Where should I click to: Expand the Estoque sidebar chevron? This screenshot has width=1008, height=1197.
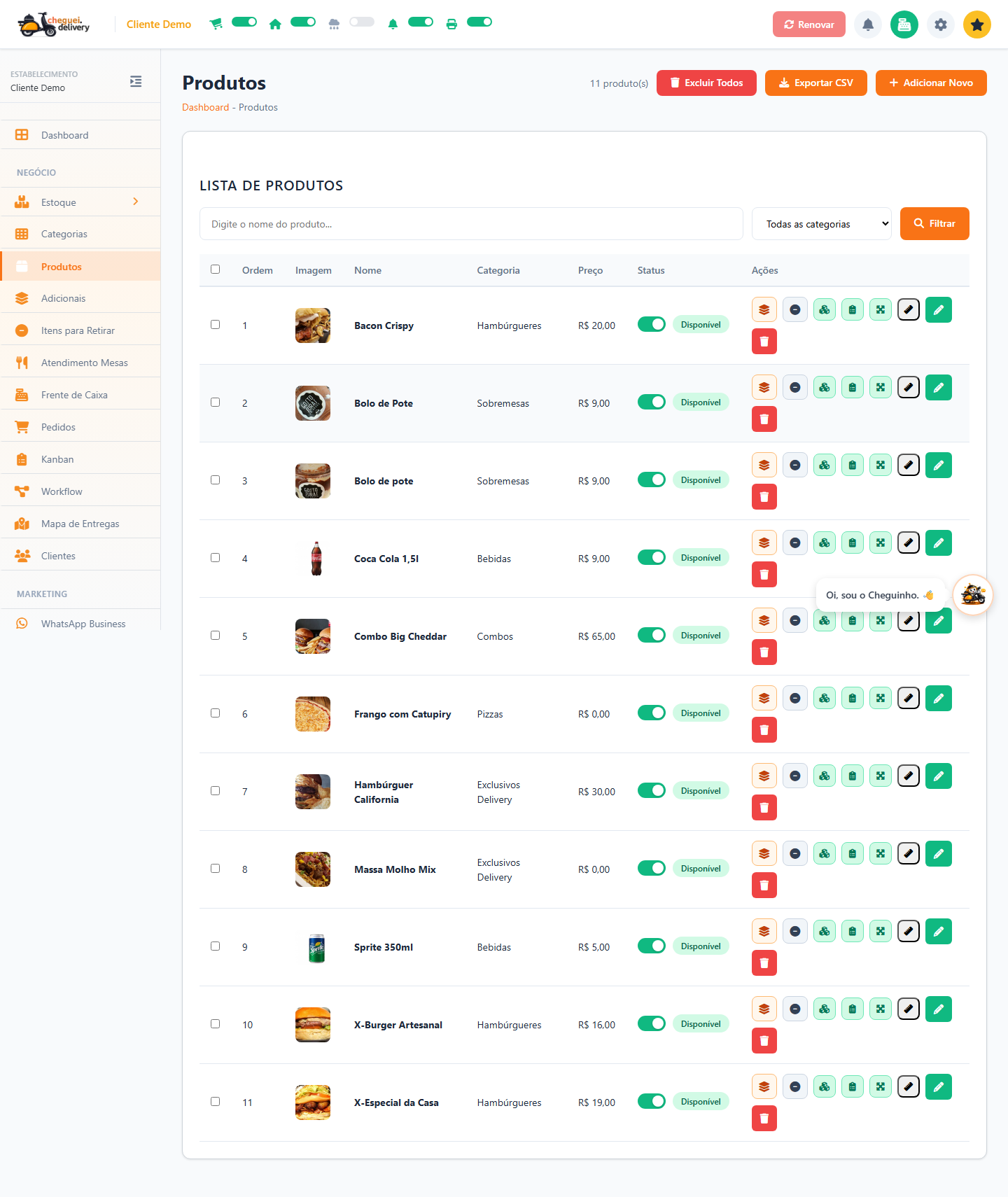[136, 202]
